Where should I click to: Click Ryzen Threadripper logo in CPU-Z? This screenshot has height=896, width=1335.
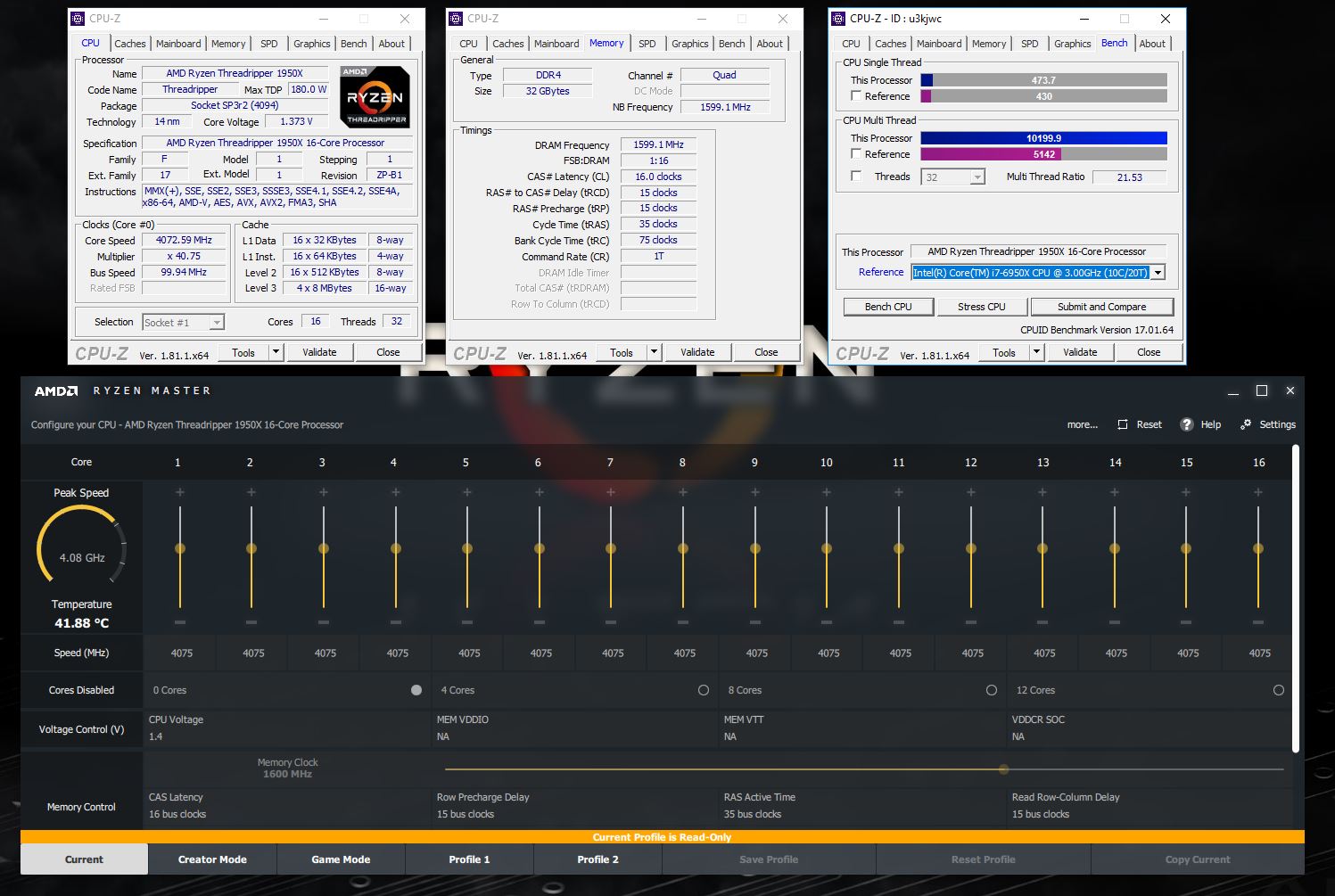(x=375, y=97)
